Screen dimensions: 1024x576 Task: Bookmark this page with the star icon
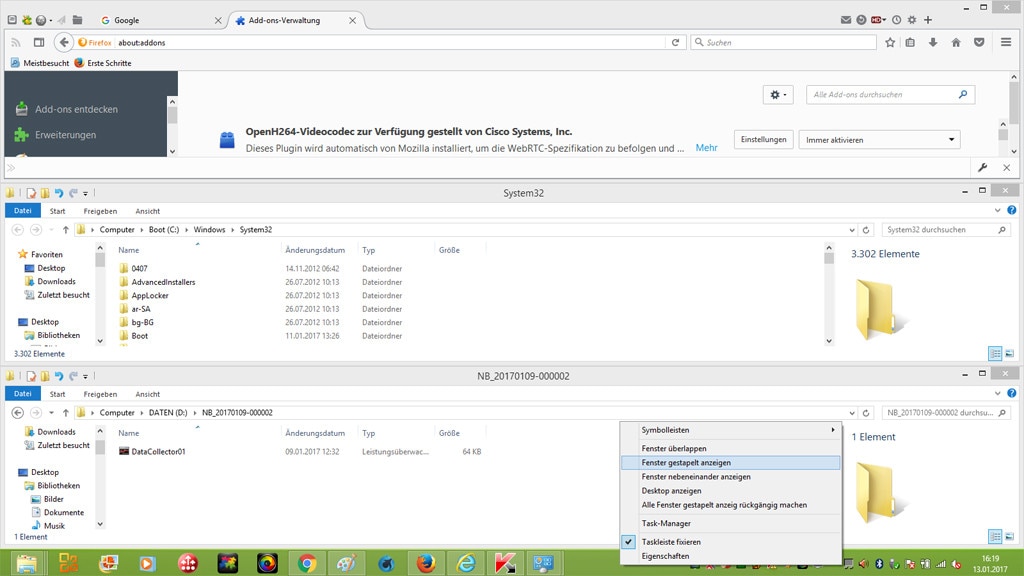click(x=889, y=42)
